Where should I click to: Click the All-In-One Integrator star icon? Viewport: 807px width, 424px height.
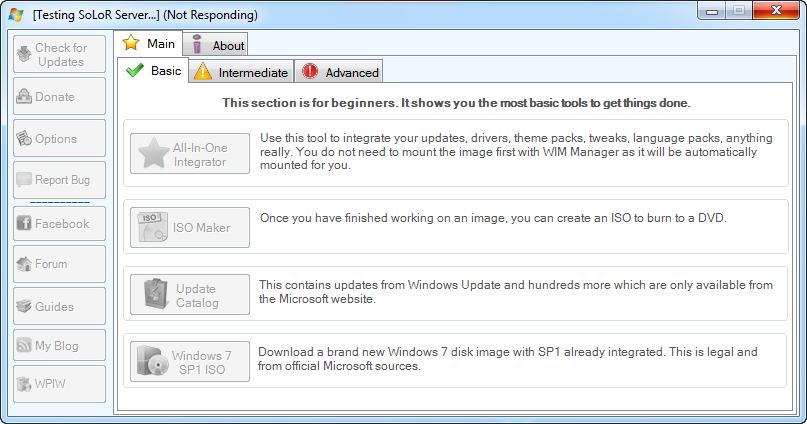tap(153, 153)
